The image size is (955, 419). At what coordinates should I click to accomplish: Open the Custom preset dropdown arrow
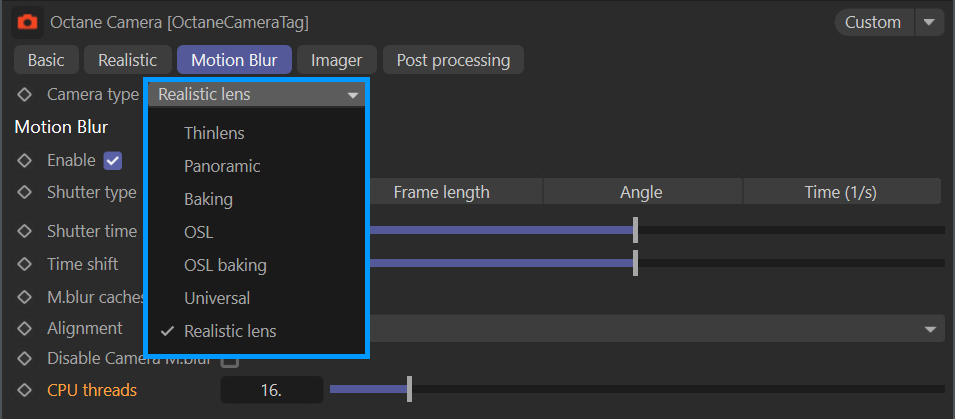(929, 22)
